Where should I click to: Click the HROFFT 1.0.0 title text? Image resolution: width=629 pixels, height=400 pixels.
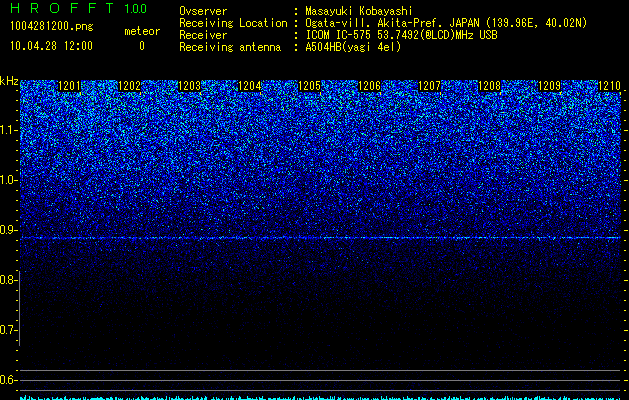pos(79,8)
